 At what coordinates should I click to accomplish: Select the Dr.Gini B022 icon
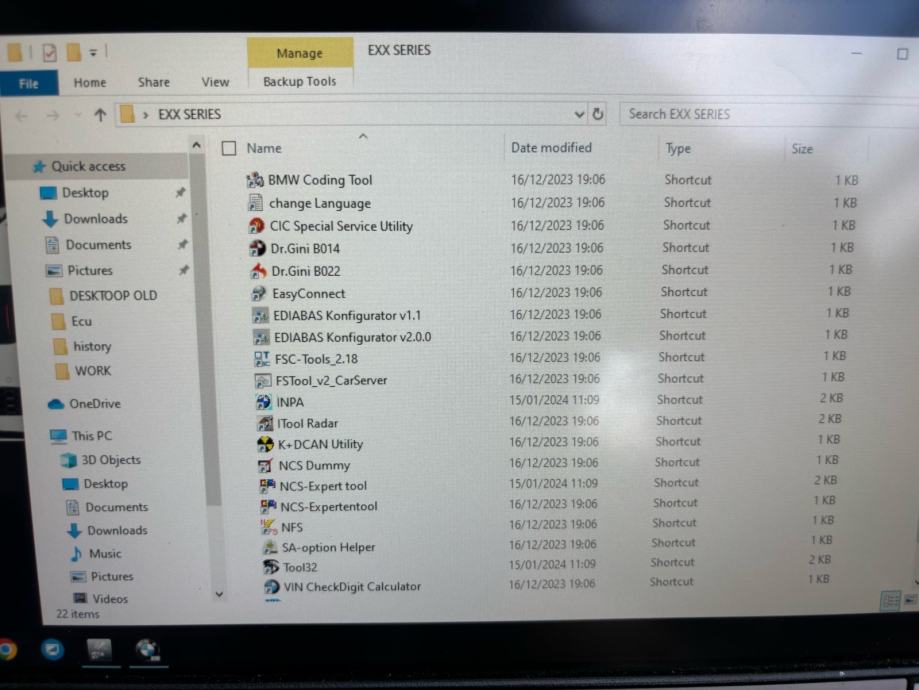click(258, 271)
